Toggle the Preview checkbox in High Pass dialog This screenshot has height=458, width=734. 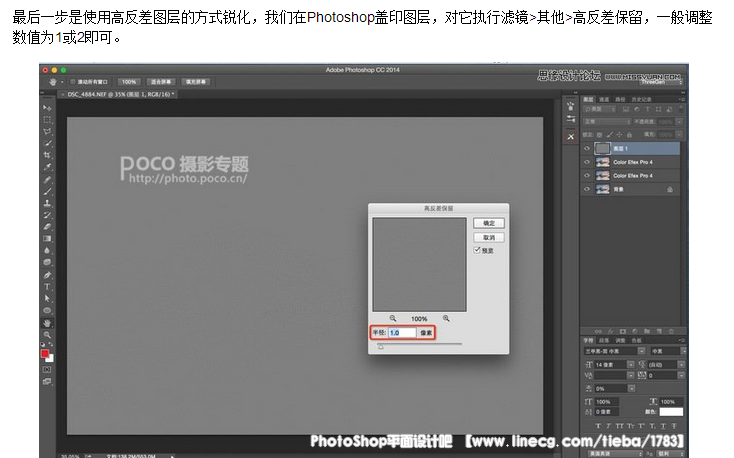click(x=477, y=250)
